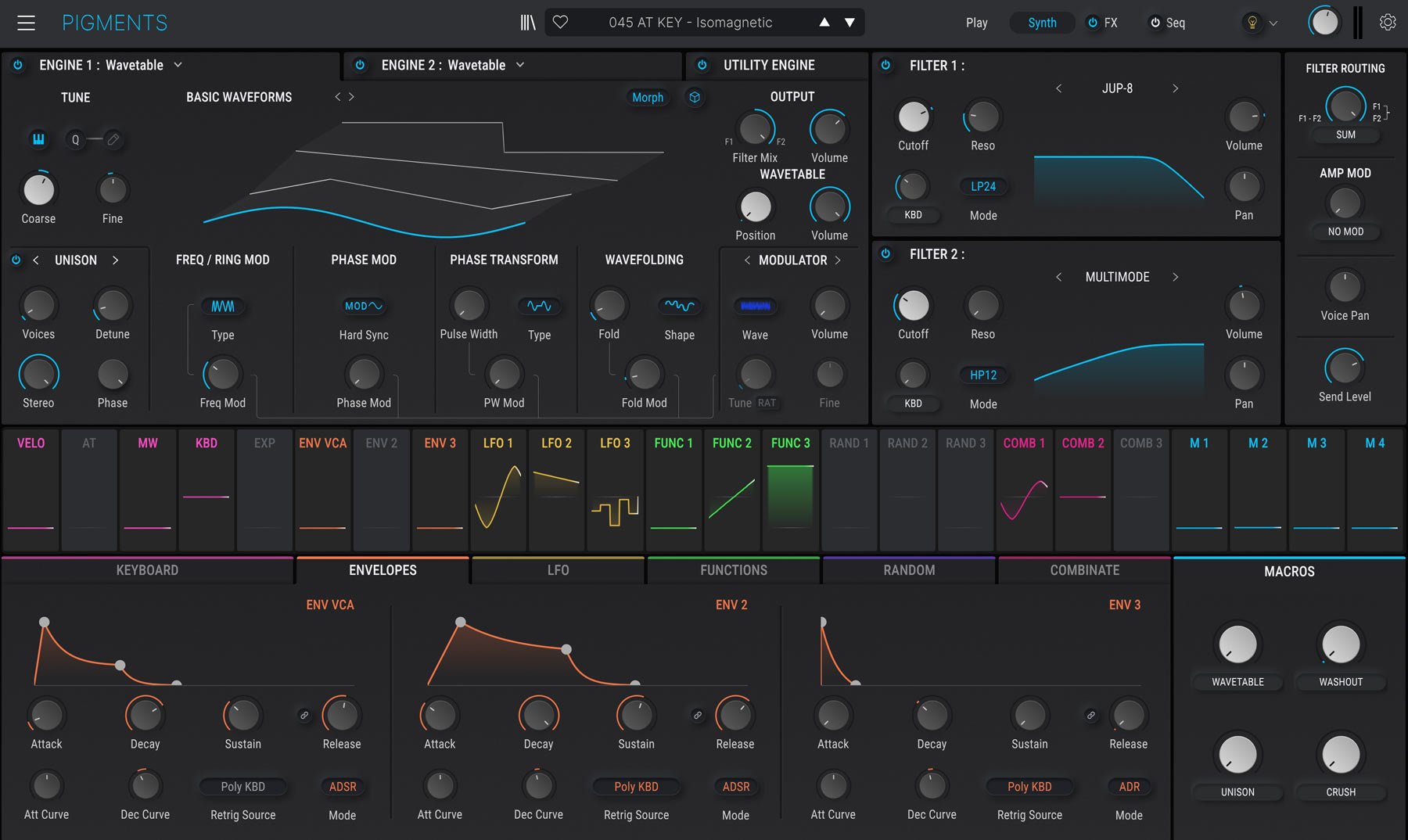Select next preset with the down arrow
Image resolution: width=1408 pixels, height=840 pixels.
(849, 23)
